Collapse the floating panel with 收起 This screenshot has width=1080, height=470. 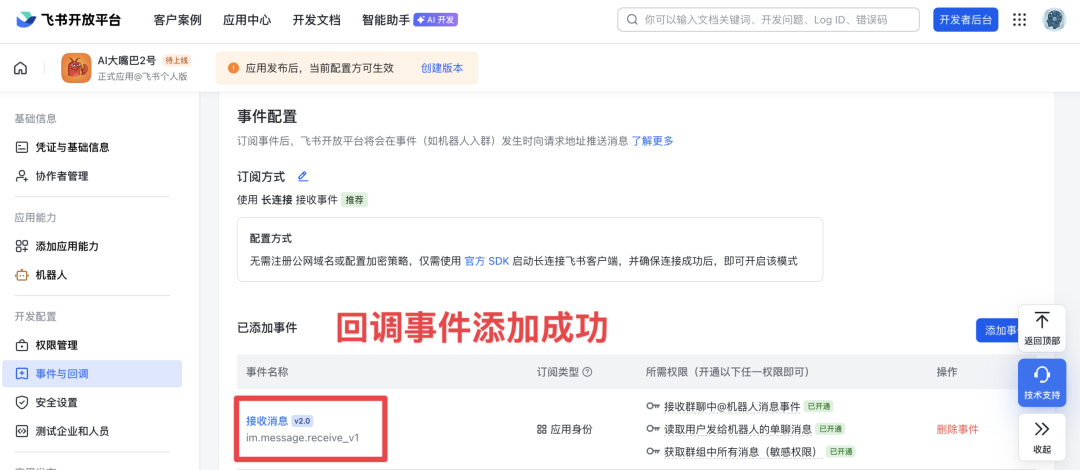tap(1041, 437)
